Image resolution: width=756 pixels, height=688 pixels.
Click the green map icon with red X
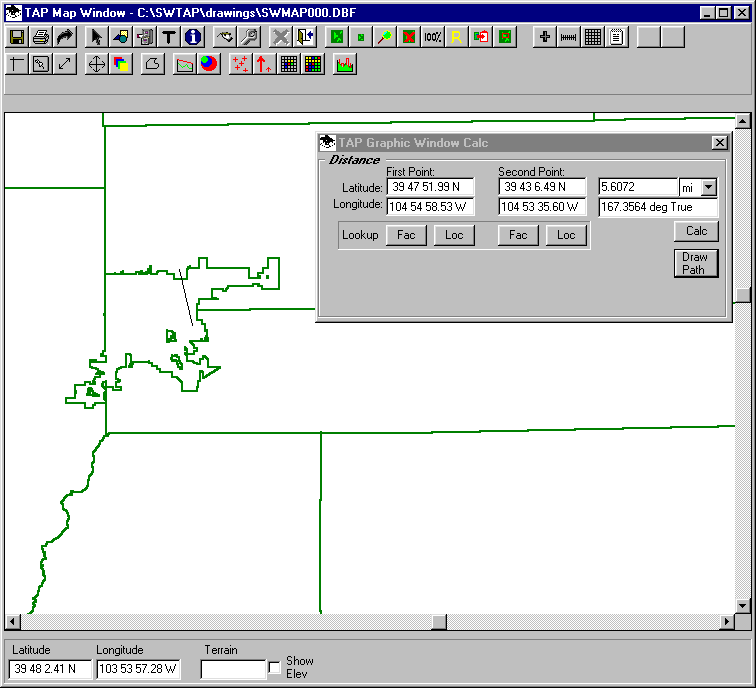409,37
